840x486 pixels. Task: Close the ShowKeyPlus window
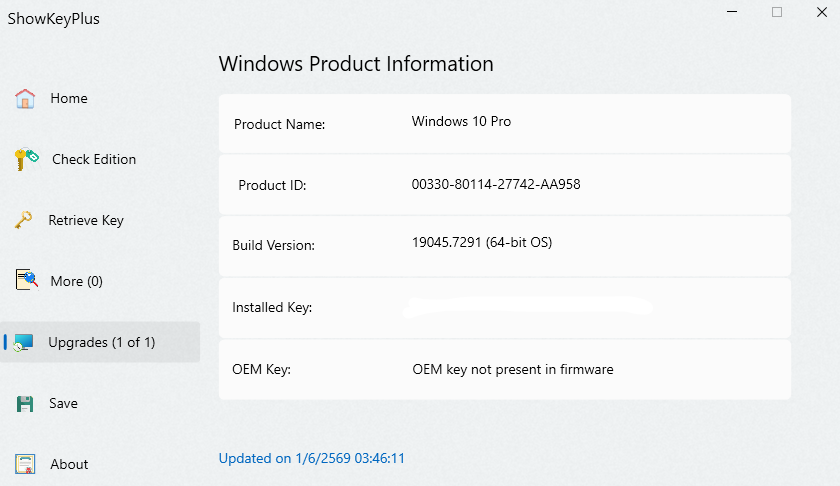[x=822, y=12]
